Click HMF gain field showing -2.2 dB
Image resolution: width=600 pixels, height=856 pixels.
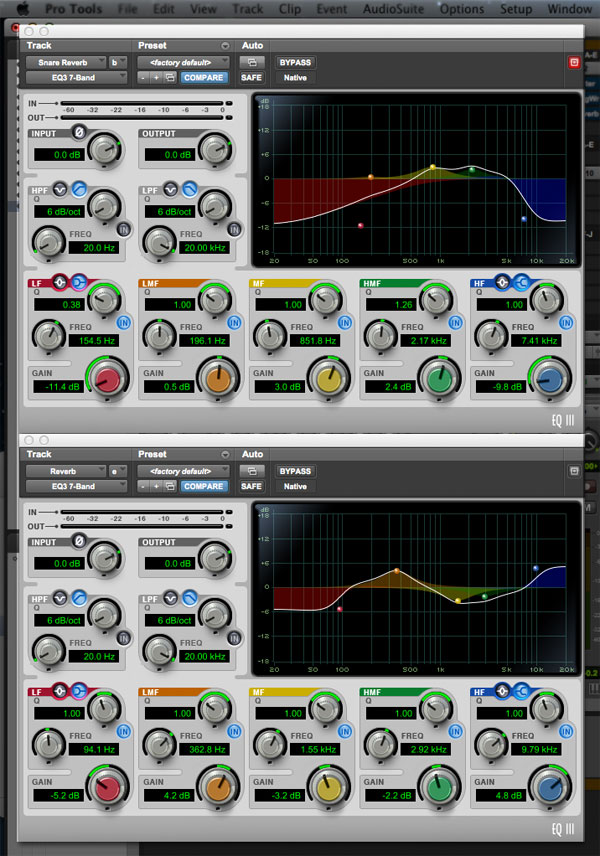390,796
